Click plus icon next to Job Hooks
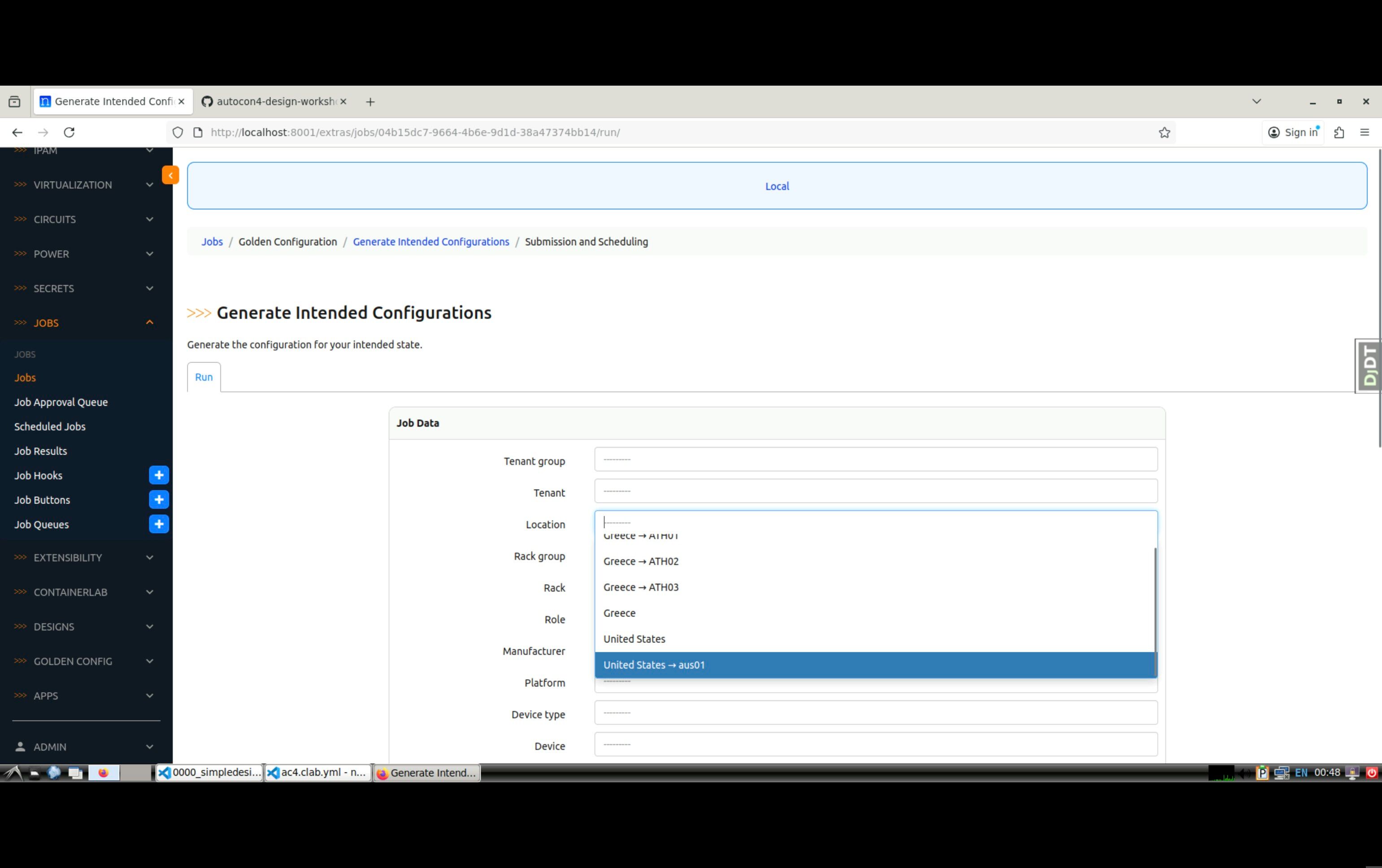Image resolution: width=1382 pixels, height=868 pixels. [159, 475]
